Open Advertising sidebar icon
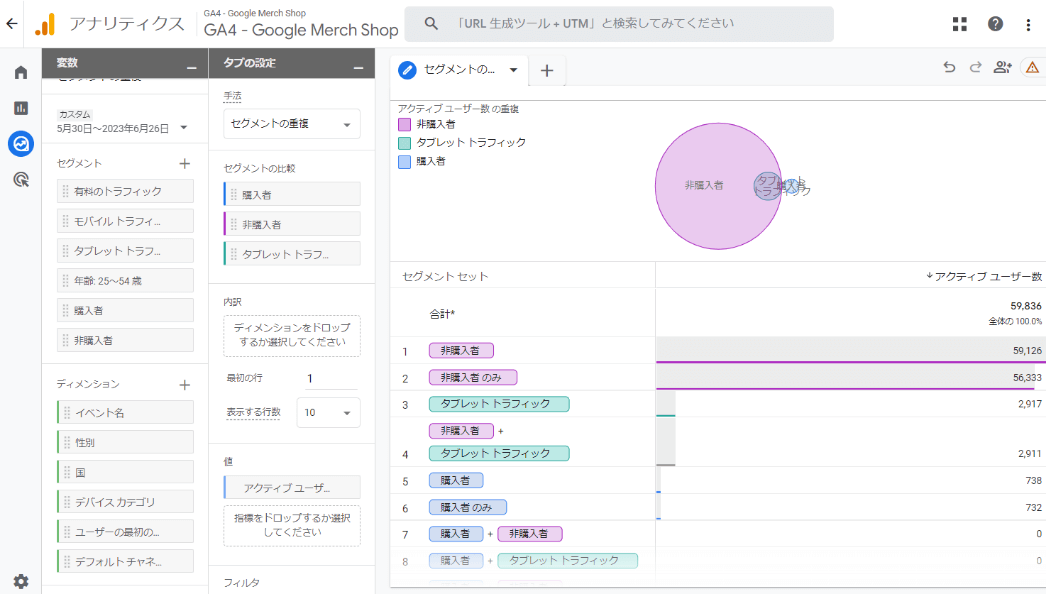This screenshot has height=594, width=1046. pos(21,179)
